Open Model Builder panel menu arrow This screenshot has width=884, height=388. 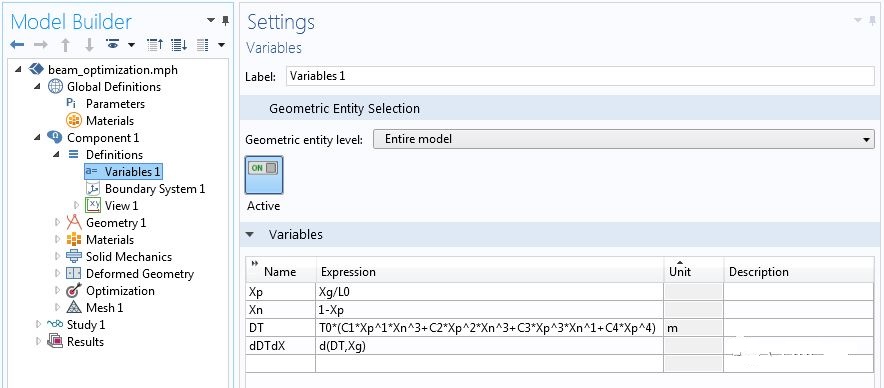[211, 20]
